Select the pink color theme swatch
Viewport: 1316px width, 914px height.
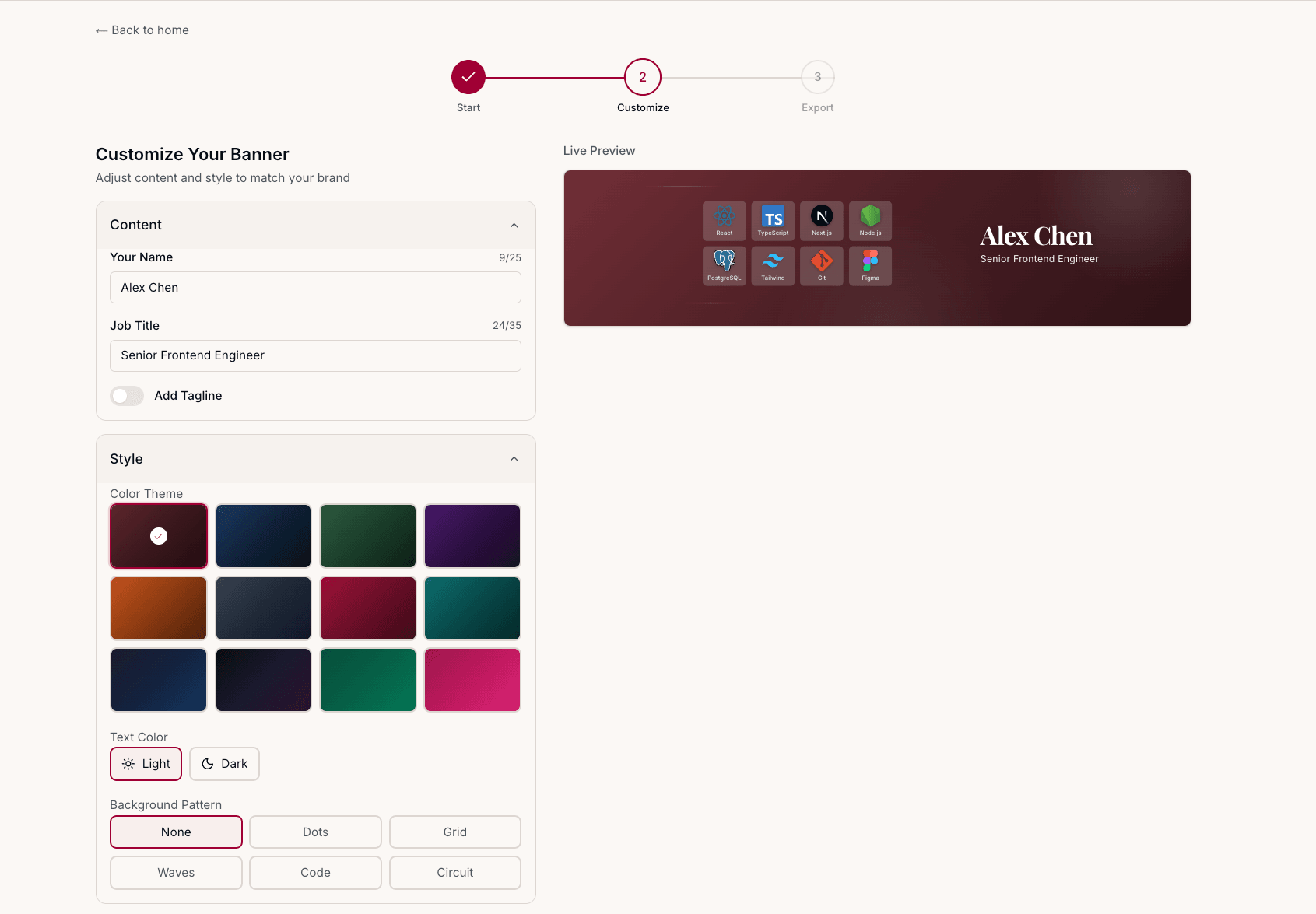[x=472, y=679]
